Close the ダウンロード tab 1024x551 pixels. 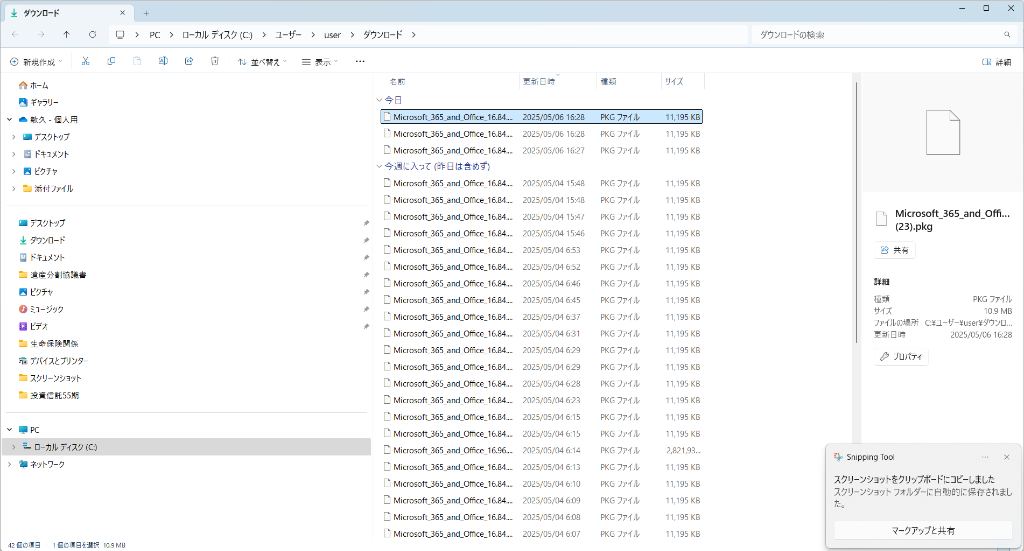[x=122, y=13]
